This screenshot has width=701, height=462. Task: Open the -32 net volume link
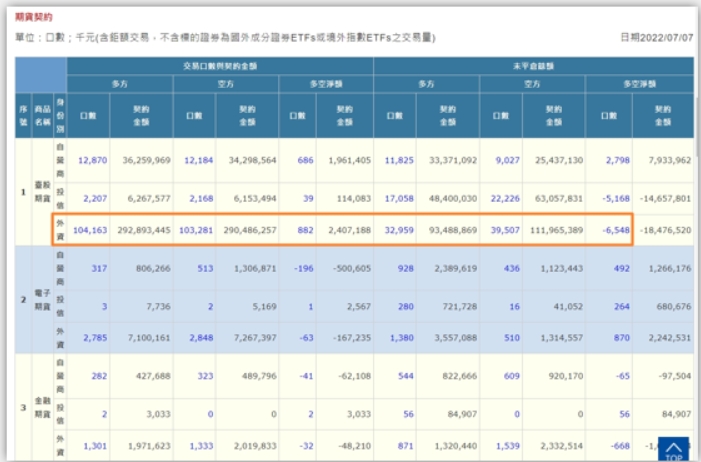[x=306, y=446]
